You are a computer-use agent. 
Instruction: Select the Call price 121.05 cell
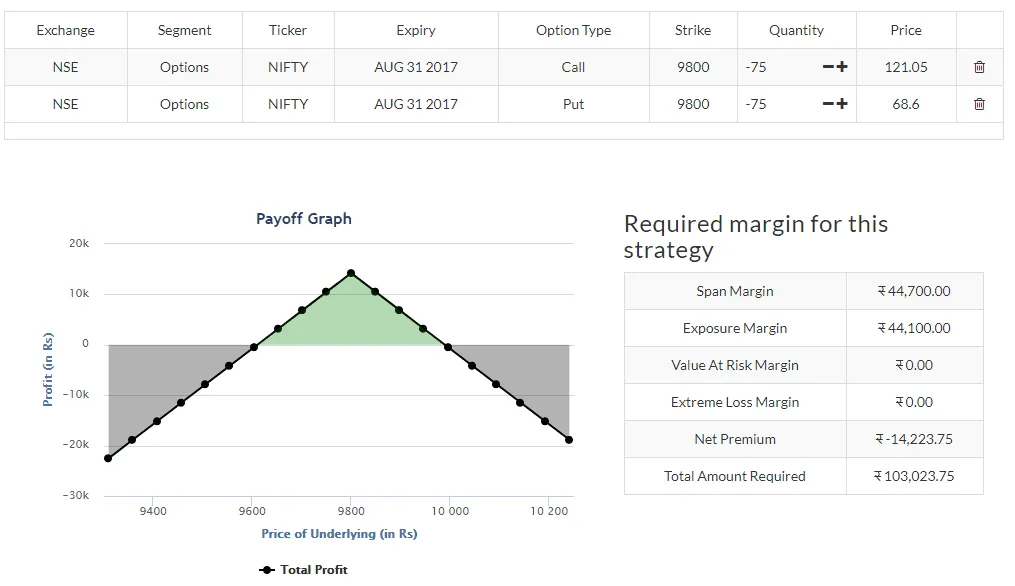[906, 67]
